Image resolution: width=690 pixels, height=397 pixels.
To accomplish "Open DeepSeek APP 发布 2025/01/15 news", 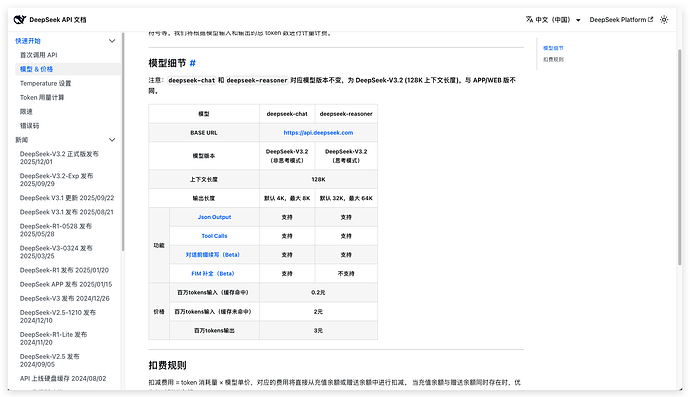I will tap(66, 284).
